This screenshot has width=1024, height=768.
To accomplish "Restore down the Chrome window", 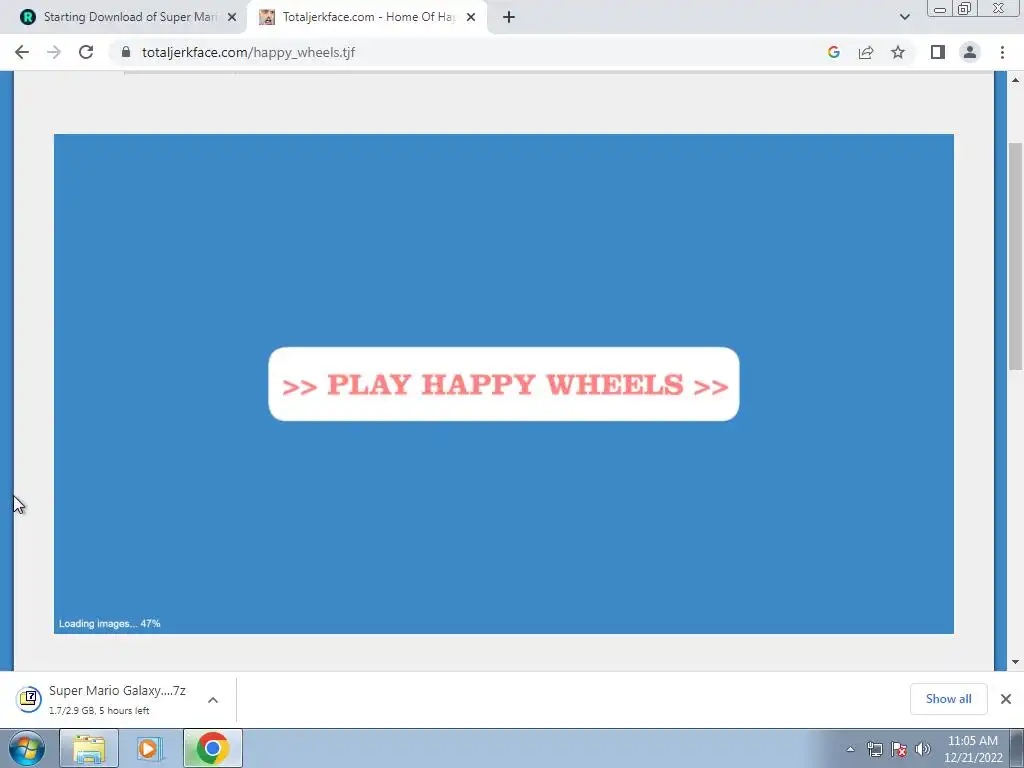I will (965, 8).
